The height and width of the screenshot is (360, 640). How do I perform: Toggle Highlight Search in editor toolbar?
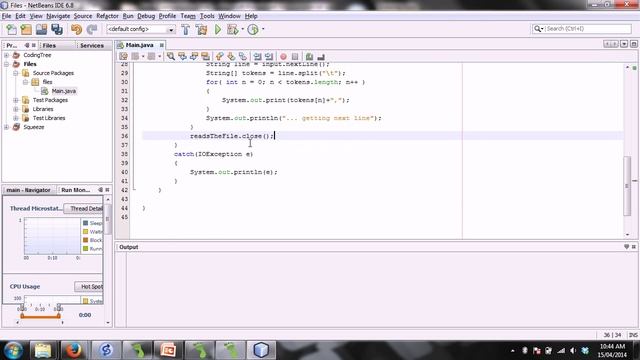[x=205, y=56]
